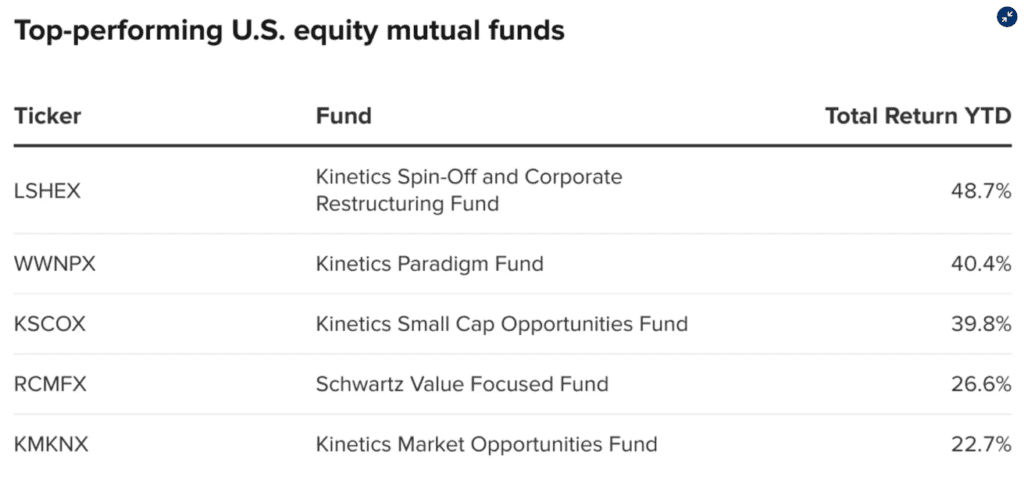The width and height of the screenshot is (1024, 481).
Task: Click the 39.8% return value
Action: tap(981, 324)
